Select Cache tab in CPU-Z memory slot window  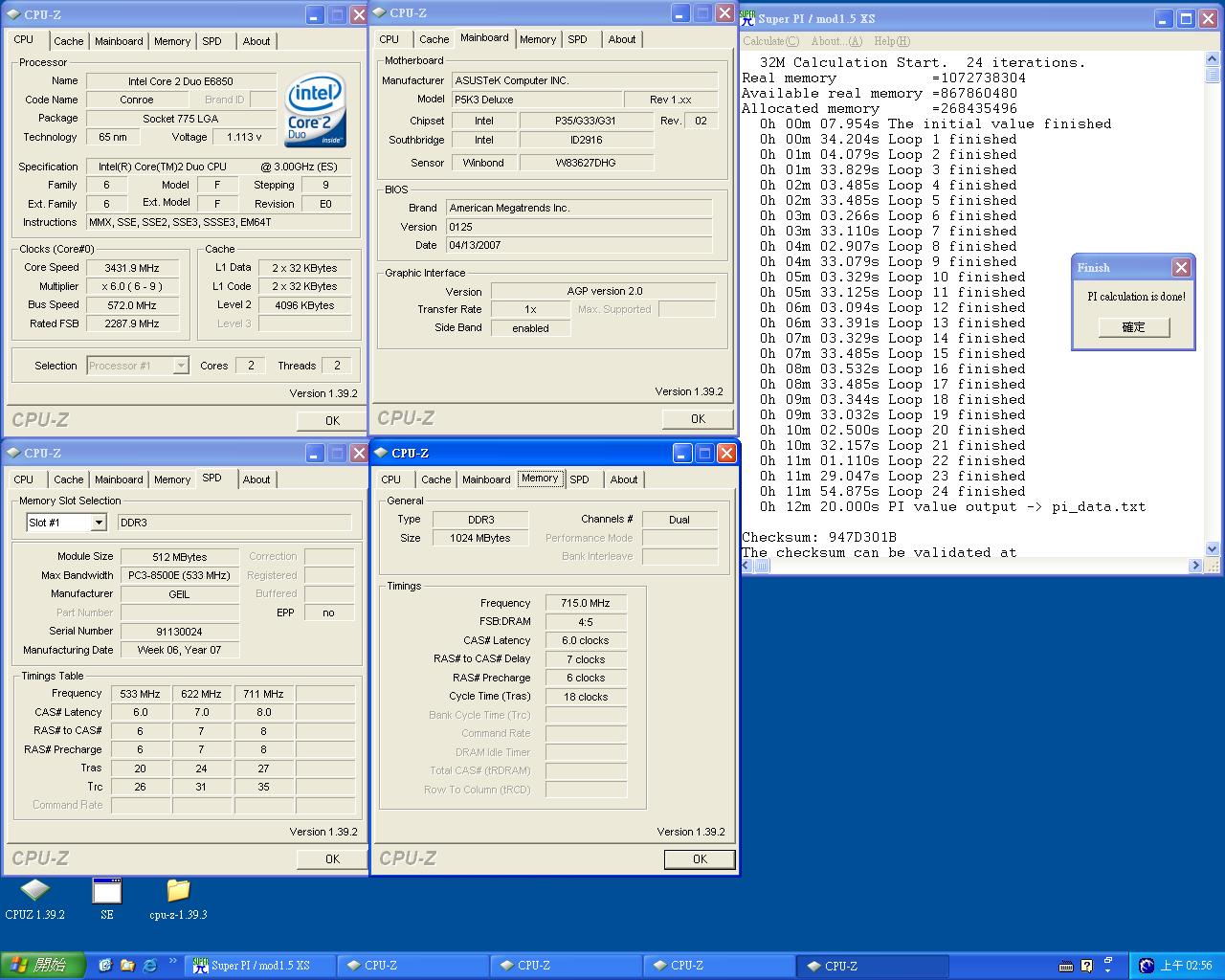[x=69, y=479]
